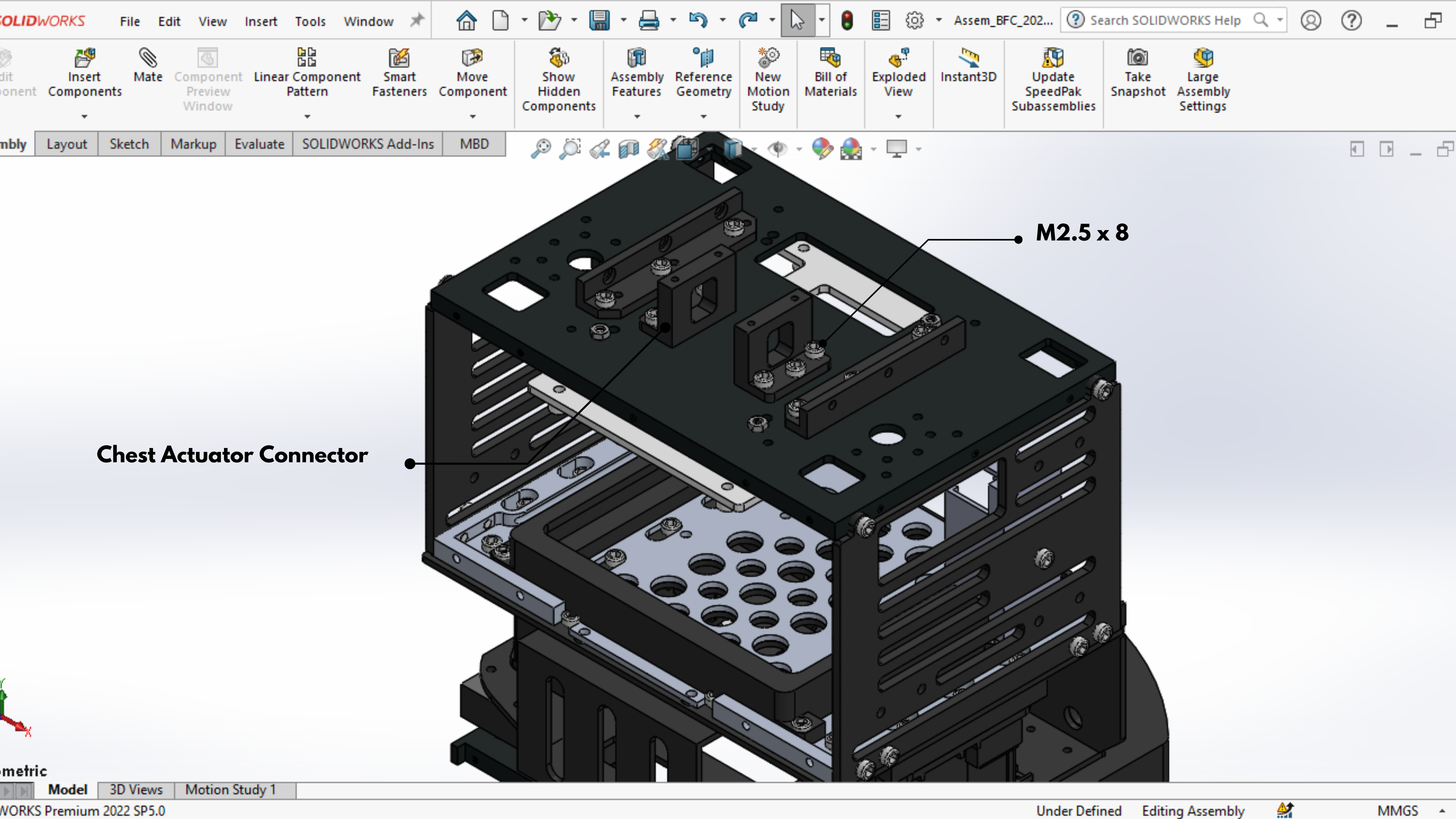This screenshot has height=819, width=1456.
Task: Toggle Instant3D mode
Action: coord(968,65)
